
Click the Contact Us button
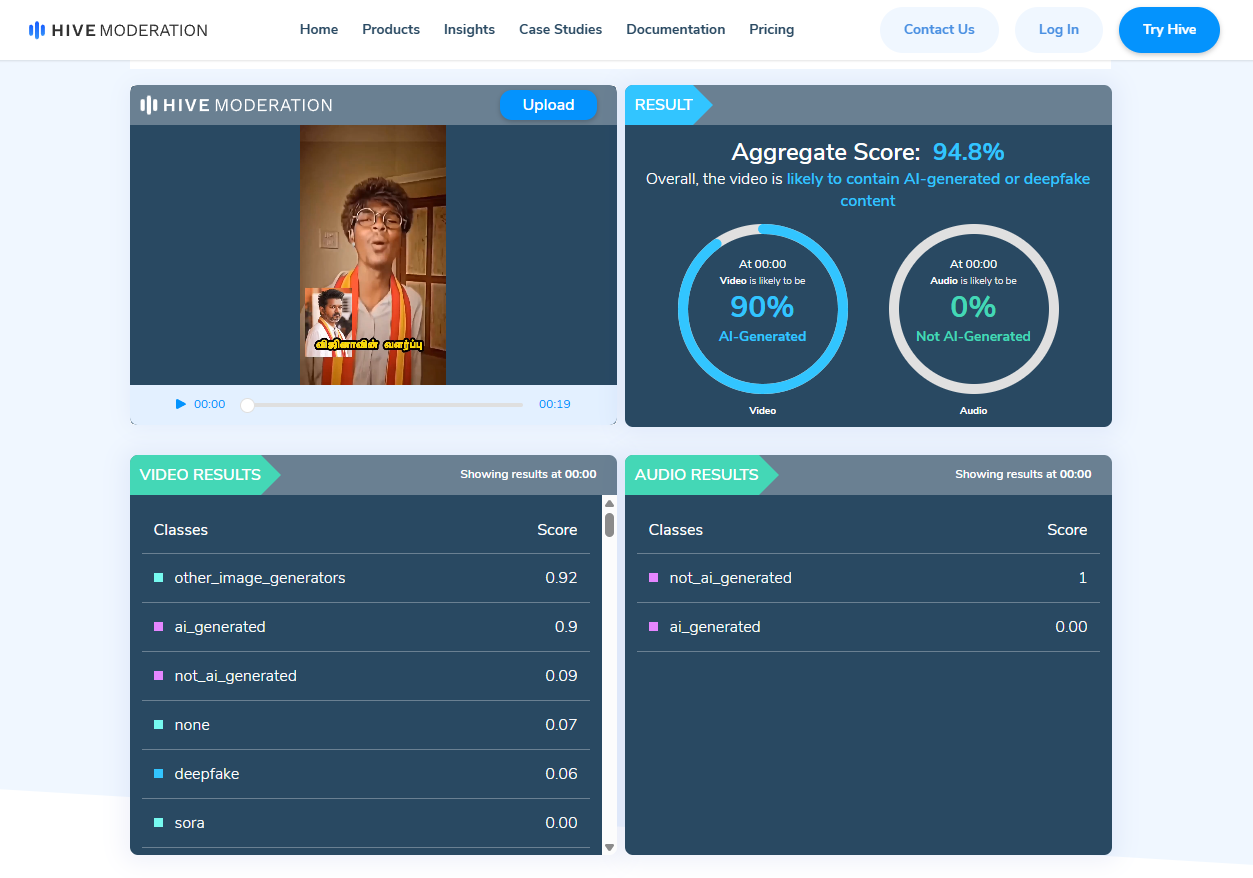[x=938, y=30]
